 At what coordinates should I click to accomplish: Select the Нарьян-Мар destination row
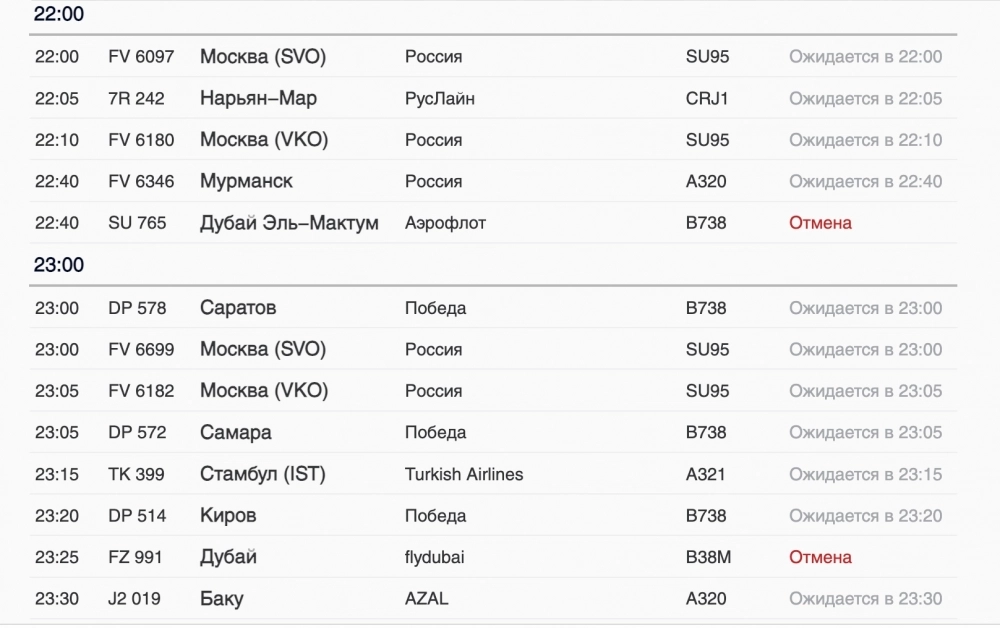[258, 99]
